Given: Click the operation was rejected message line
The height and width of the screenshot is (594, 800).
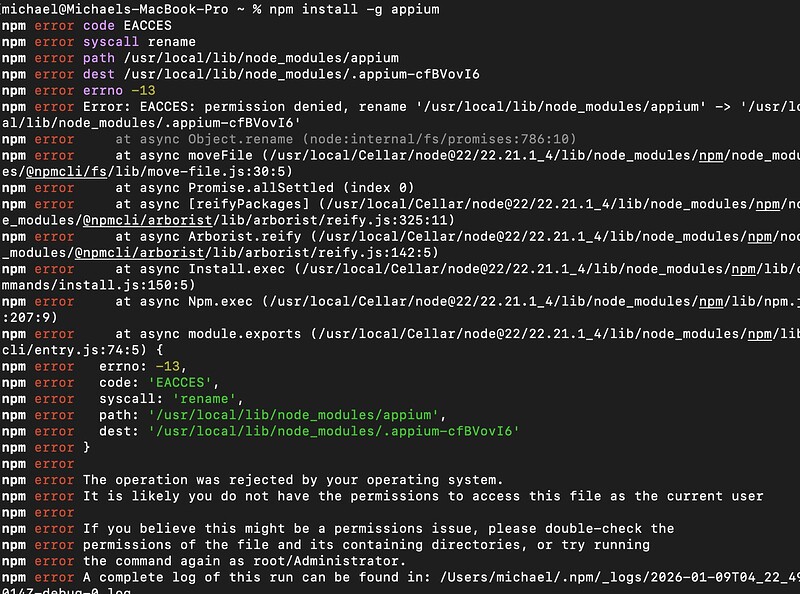Looking at the screenshot, I should [292, 479].
